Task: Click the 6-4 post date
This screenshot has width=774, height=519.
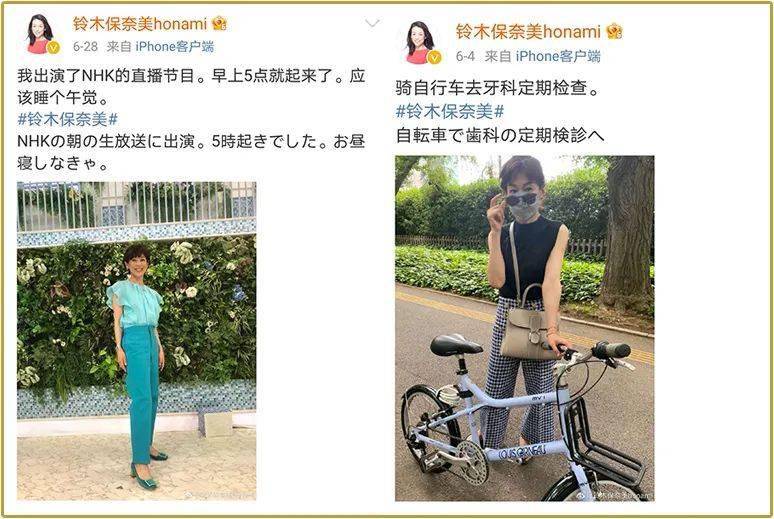Action: [x=465, y=57]
